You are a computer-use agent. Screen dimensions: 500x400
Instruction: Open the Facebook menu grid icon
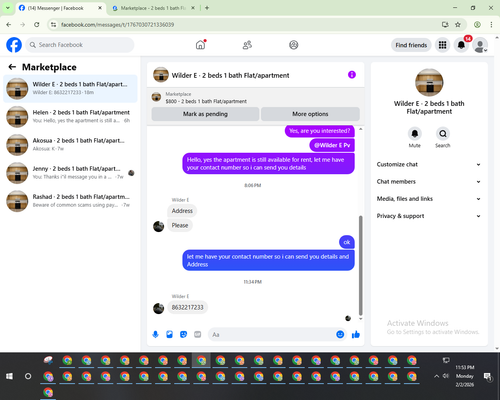[442, 45]
